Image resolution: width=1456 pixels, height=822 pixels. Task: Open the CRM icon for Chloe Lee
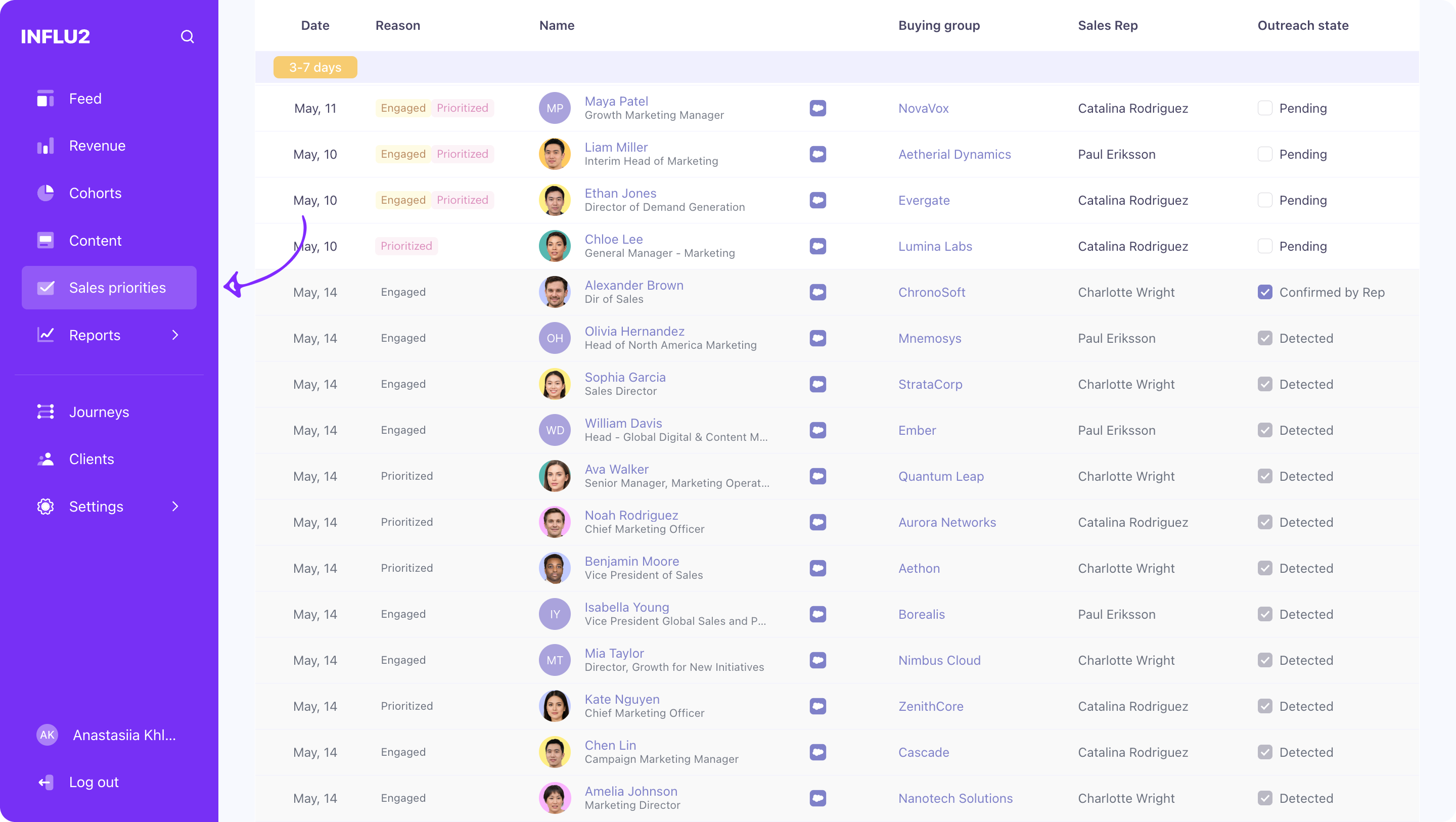[817, 246]
